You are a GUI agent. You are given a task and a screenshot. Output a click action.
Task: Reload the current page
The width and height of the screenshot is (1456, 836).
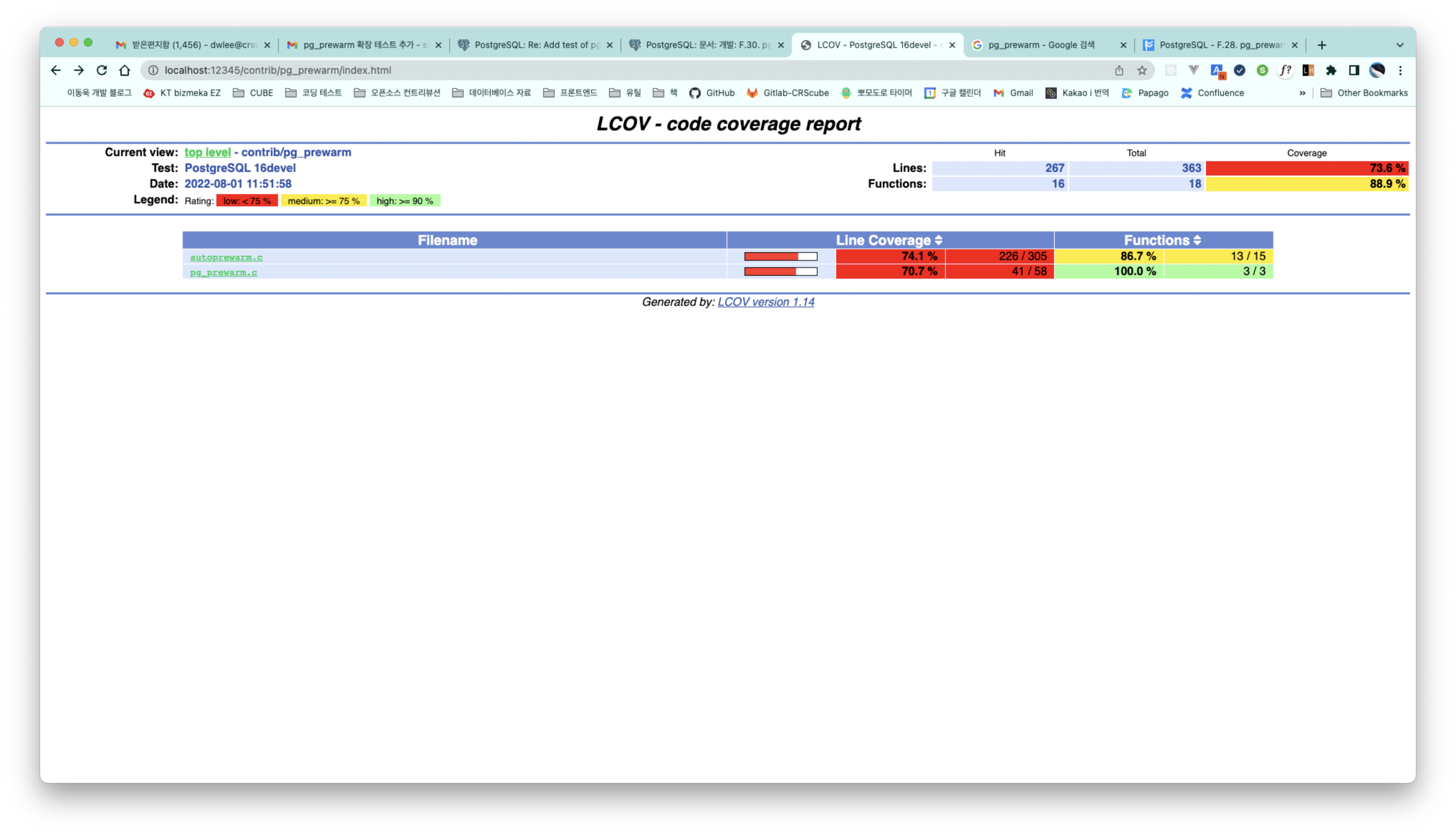(102, 70)
